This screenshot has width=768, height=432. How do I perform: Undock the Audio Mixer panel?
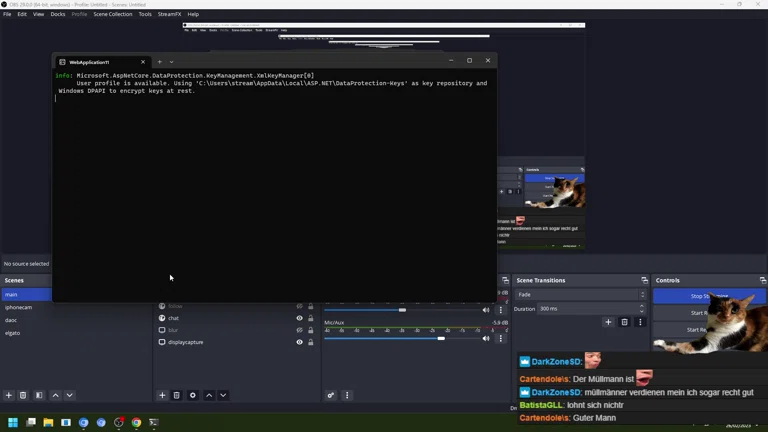[x=505, y=280]
